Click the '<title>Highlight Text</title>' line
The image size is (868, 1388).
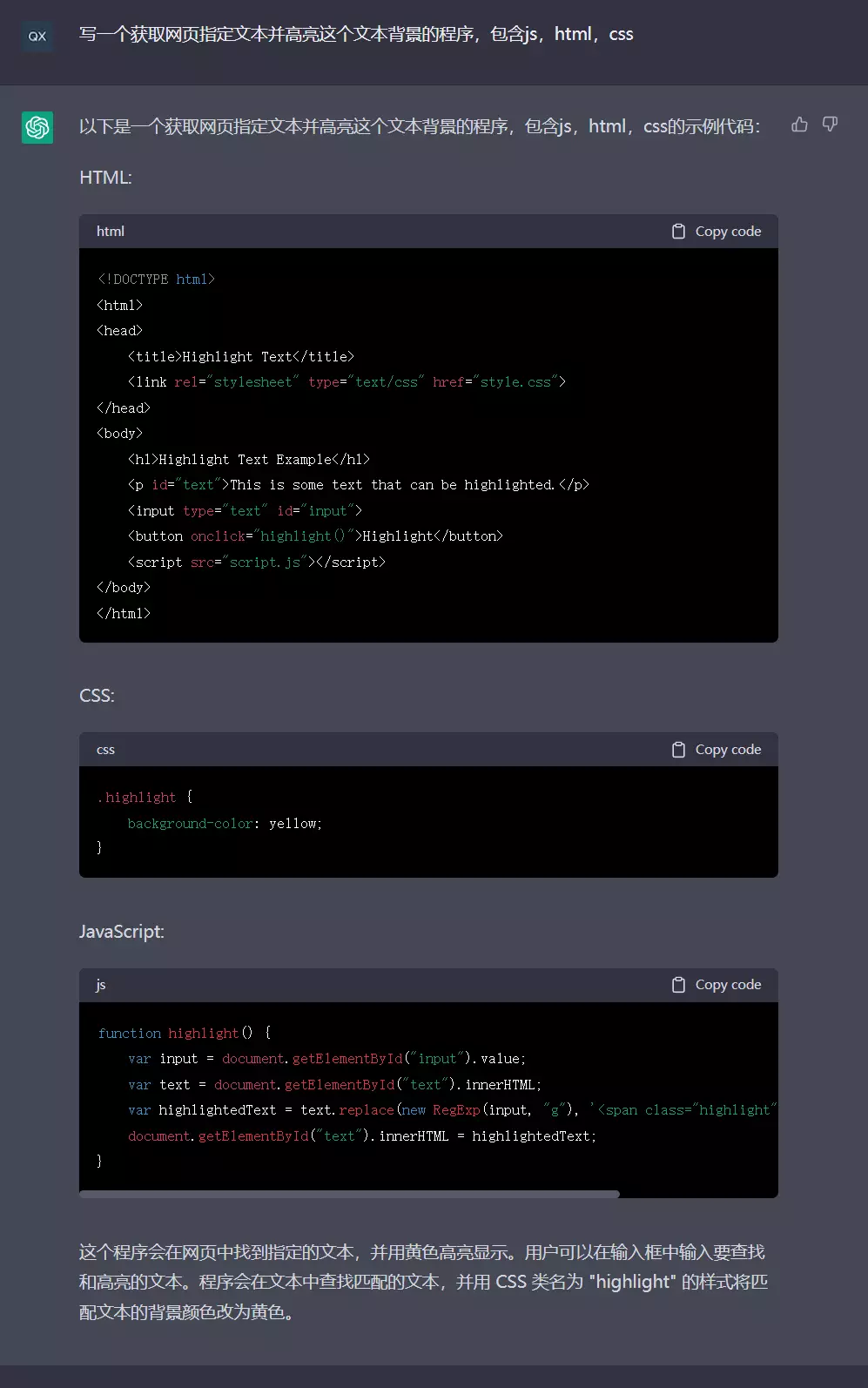241,357
